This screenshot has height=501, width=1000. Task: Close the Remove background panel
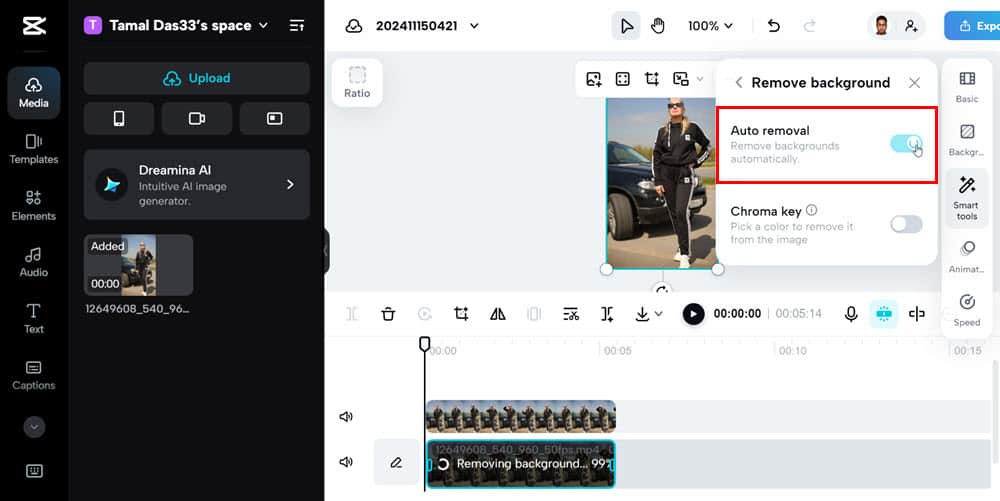point(915,83)
